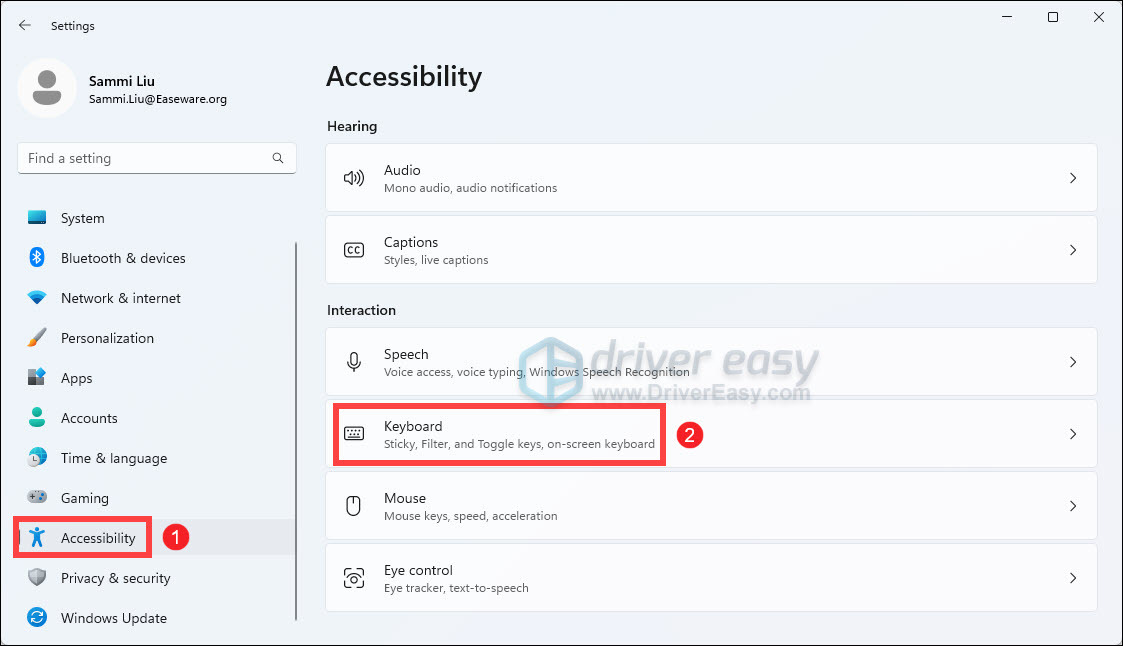Image resolution: width=1123 pixels, height=646 pixels.
Task: Click the search magnifier icon
Action: (x=278, y=158)
